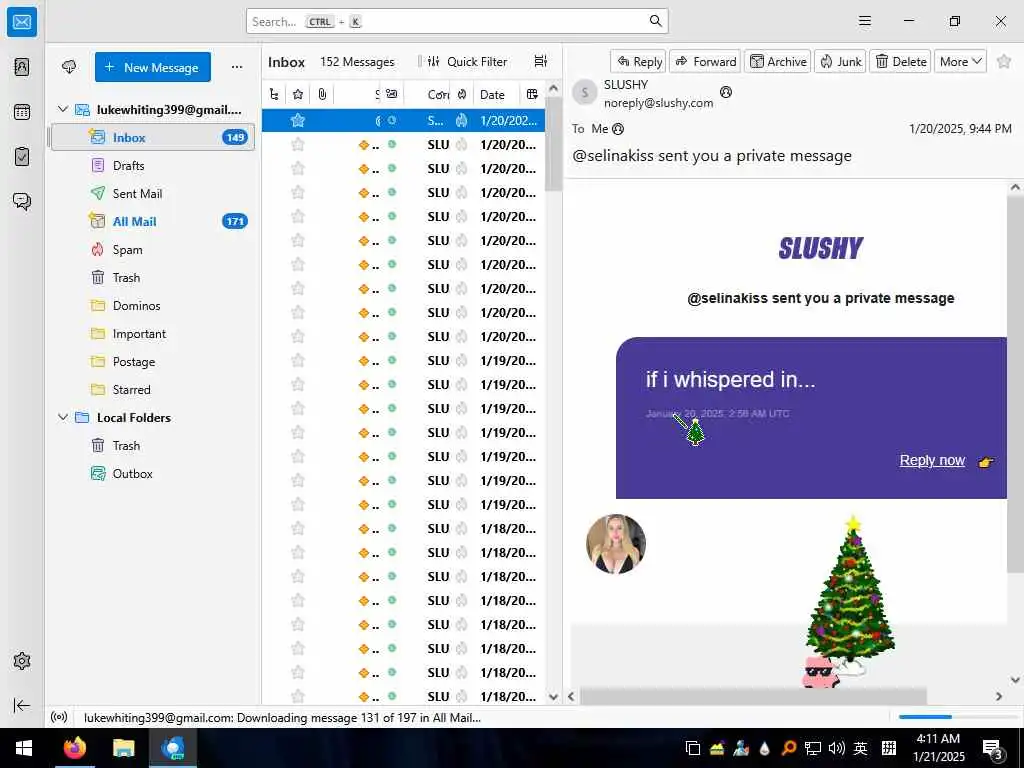1024x768 pixels.
Task: Open column picker in message list
Action: coord(532,95)
